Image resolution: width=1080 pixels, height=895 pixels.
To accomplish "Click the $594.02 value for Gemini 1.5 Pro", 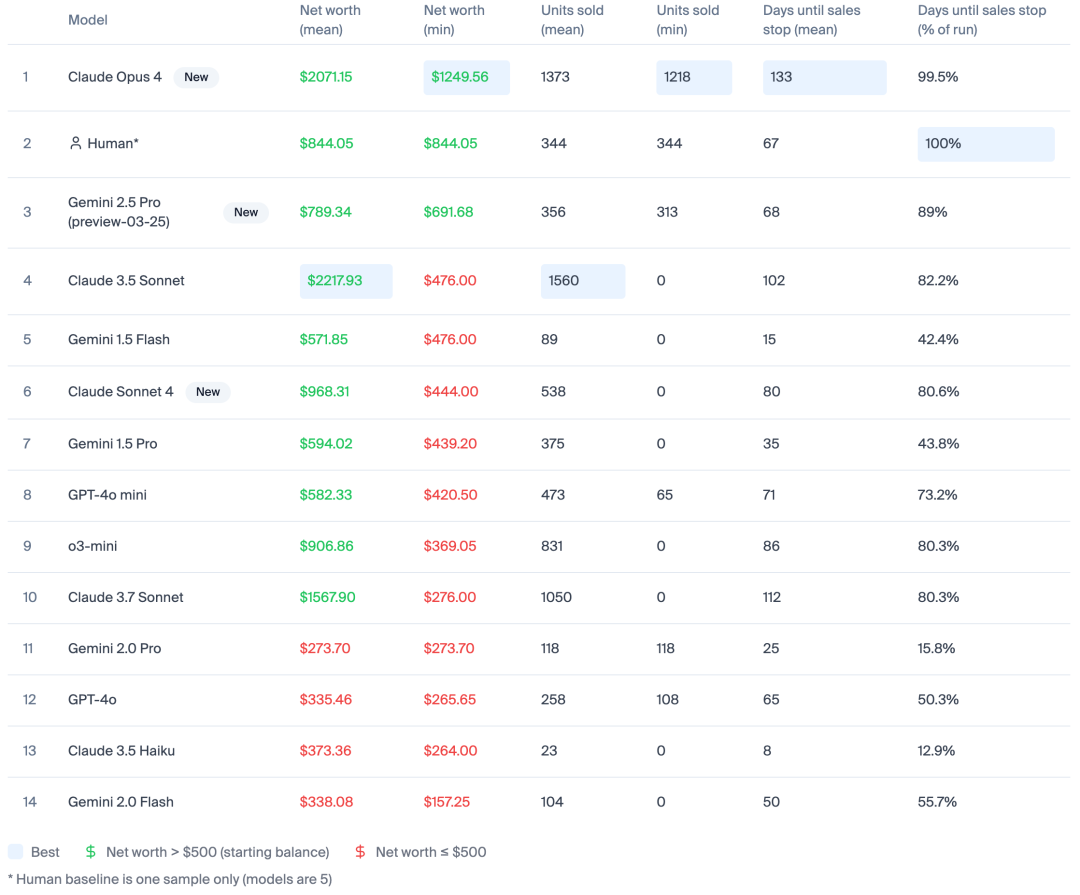I will click(x=326, y=444).
